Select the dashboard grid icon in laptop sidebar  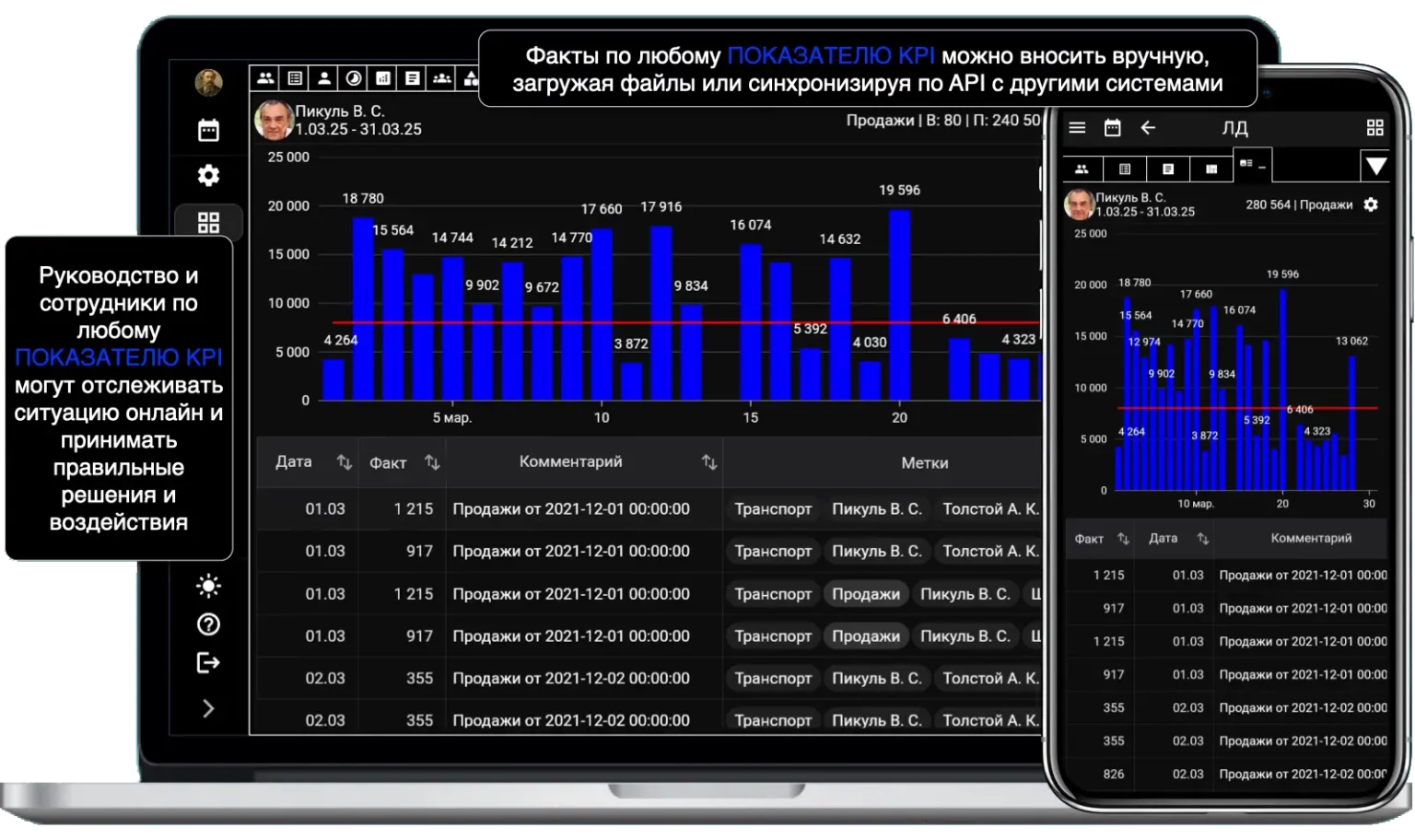click(209, 222)
